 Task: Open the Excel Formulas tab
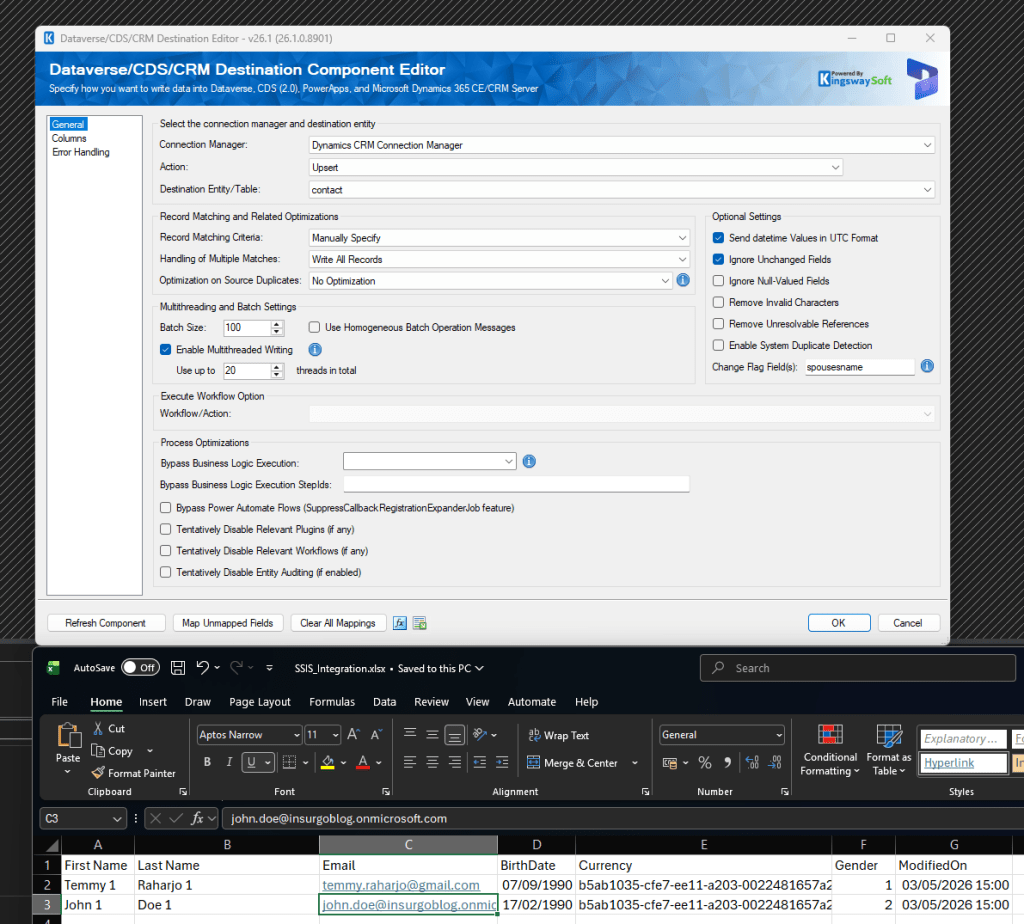point(332,701)
